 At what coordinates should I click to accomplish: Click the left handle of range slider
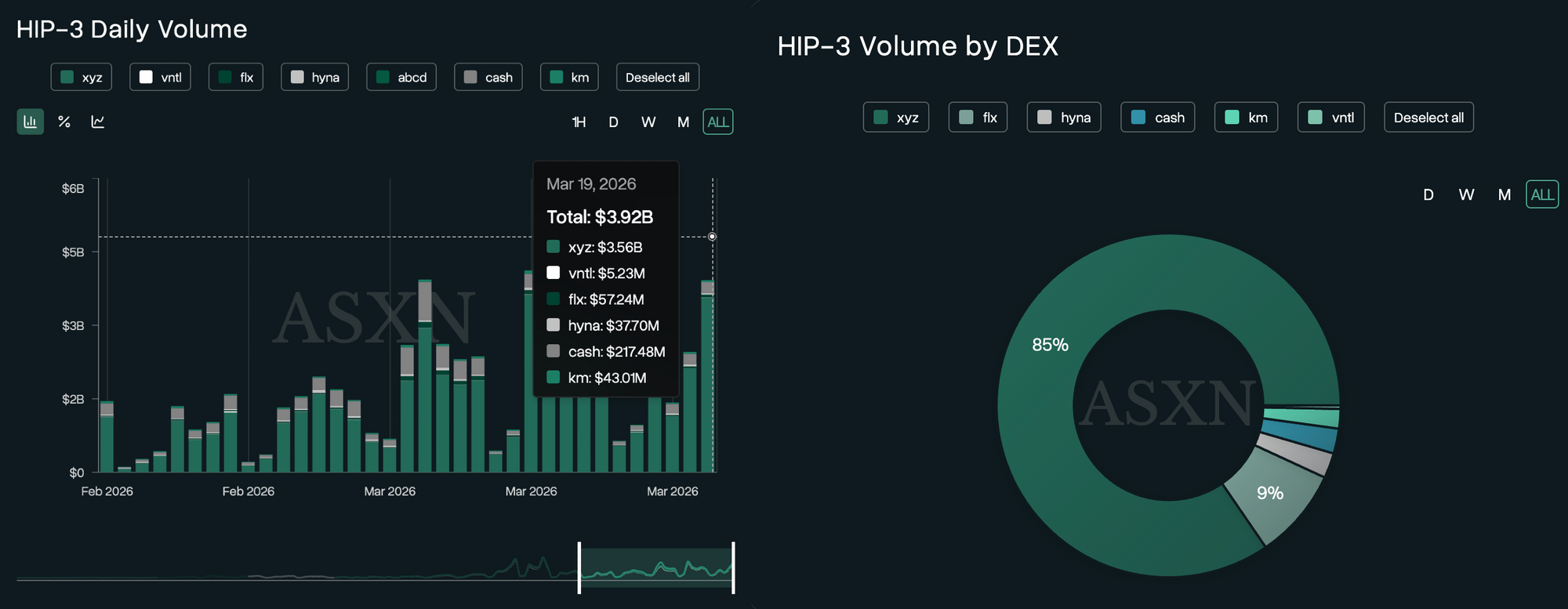[579, 567]
